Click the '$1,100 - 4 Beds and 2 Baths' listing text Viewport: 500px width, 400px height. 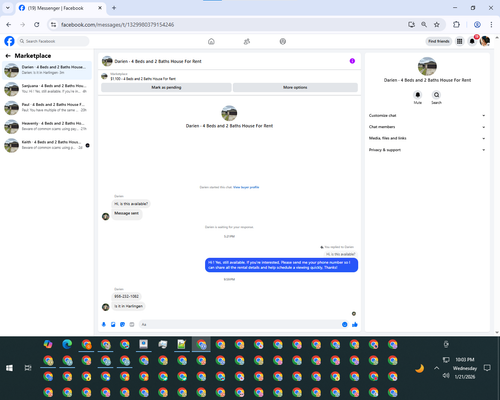[143, 79]
